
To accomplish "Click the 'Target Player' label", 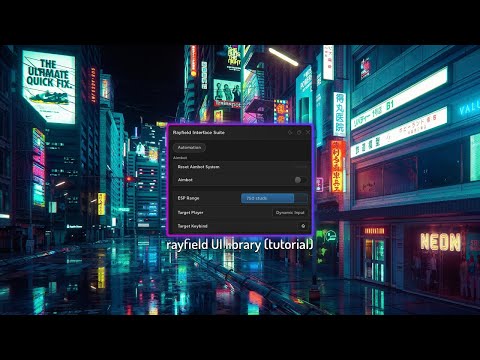I will point(190,212).
